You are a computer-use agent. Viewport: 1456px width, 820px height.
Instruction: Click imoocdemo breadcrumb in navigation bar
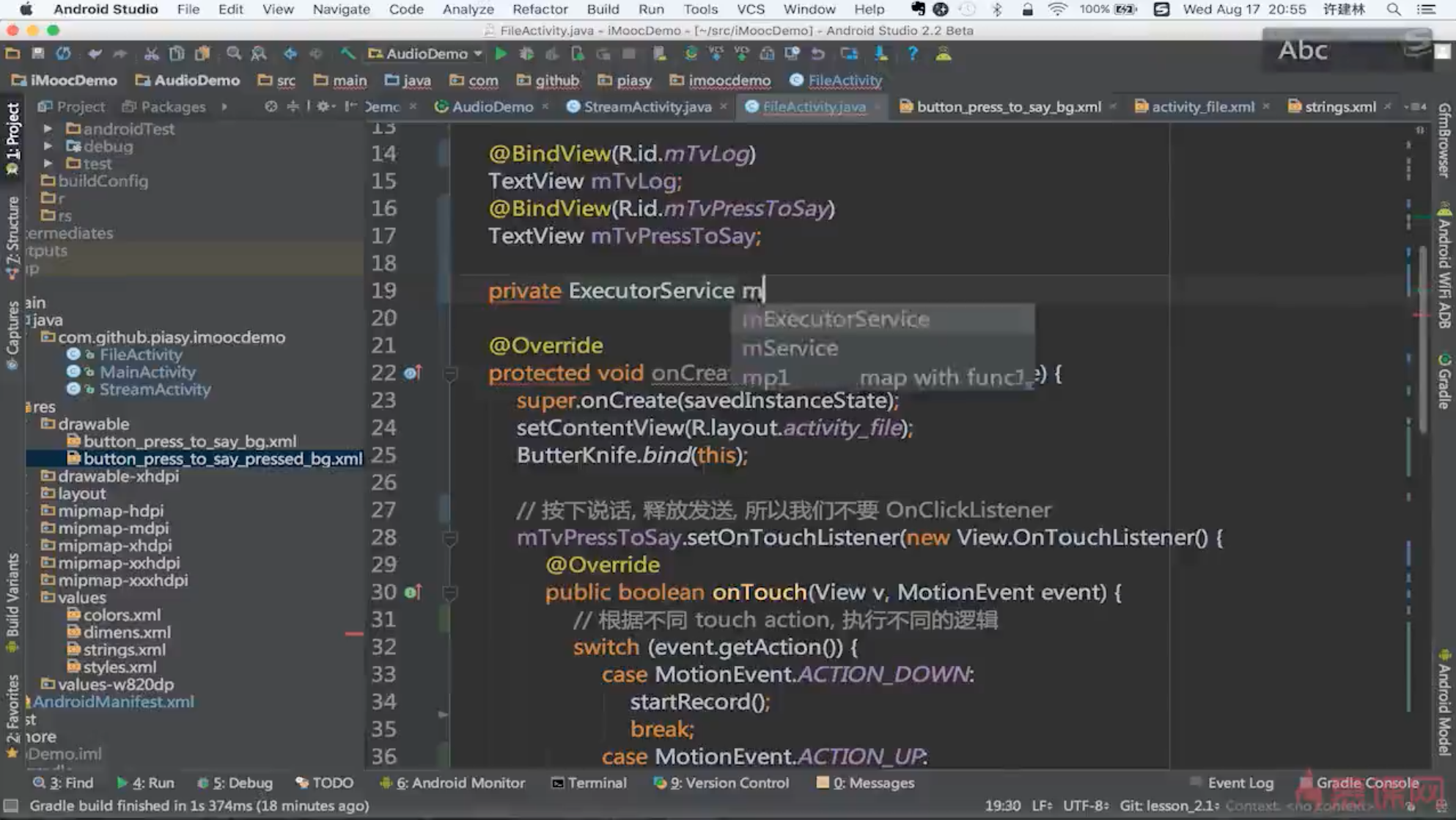click(720, 80)
